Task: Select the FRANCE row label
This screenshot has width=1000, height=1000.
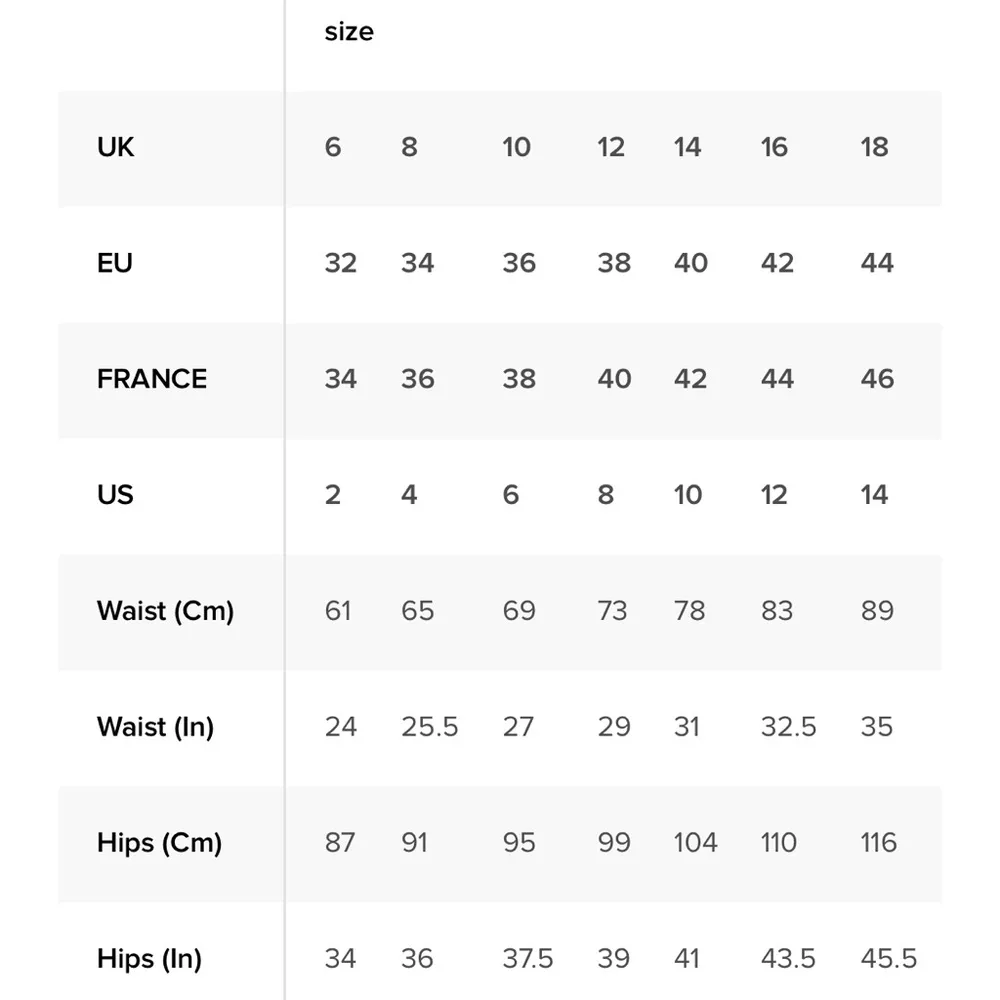Action: coord(152,379)
